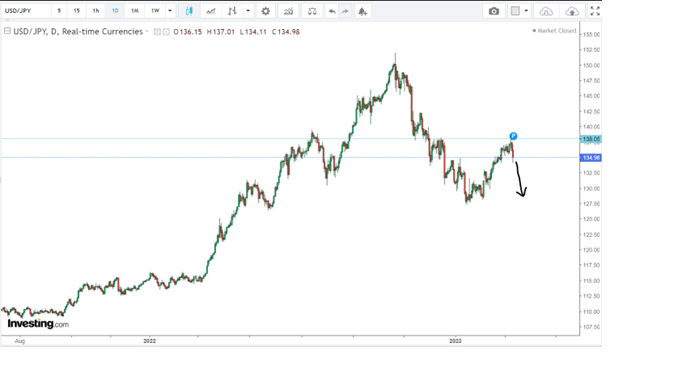The image size is (690, 373).
Task: Select the candlestick chart style icon
Action: point(189,11)
